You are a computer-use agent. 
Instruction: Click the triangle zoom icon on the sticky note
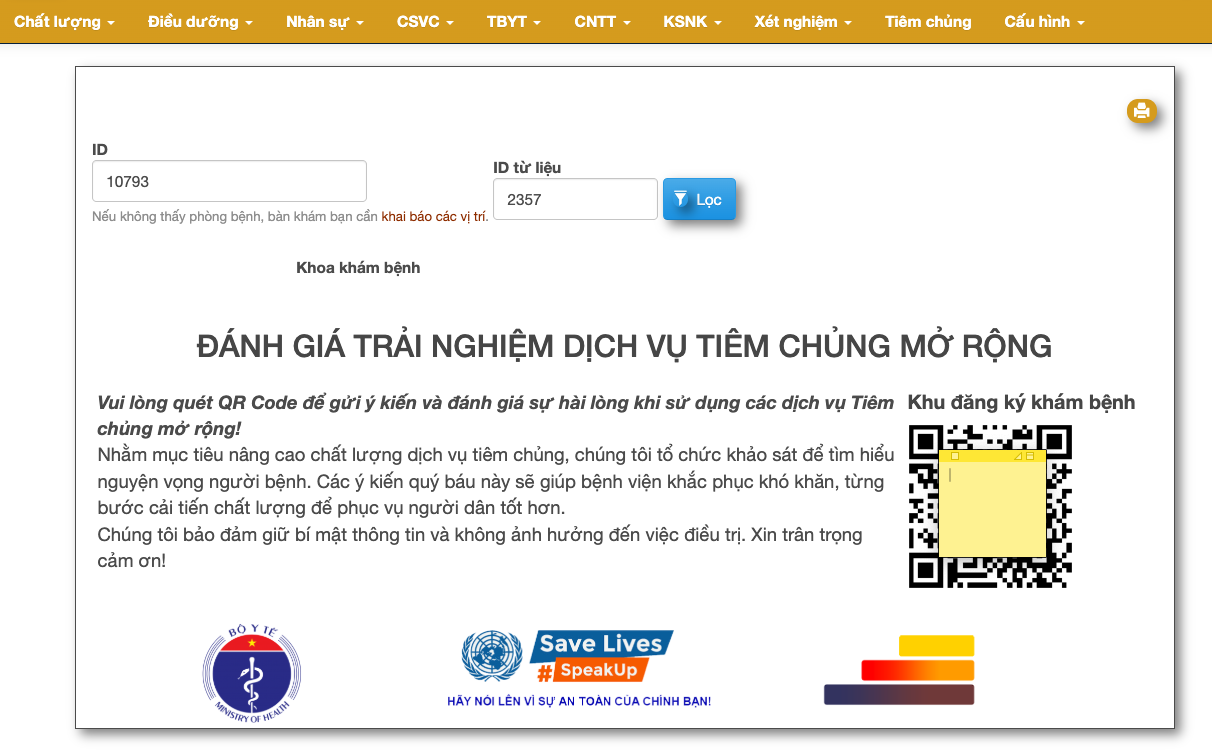1018,456
